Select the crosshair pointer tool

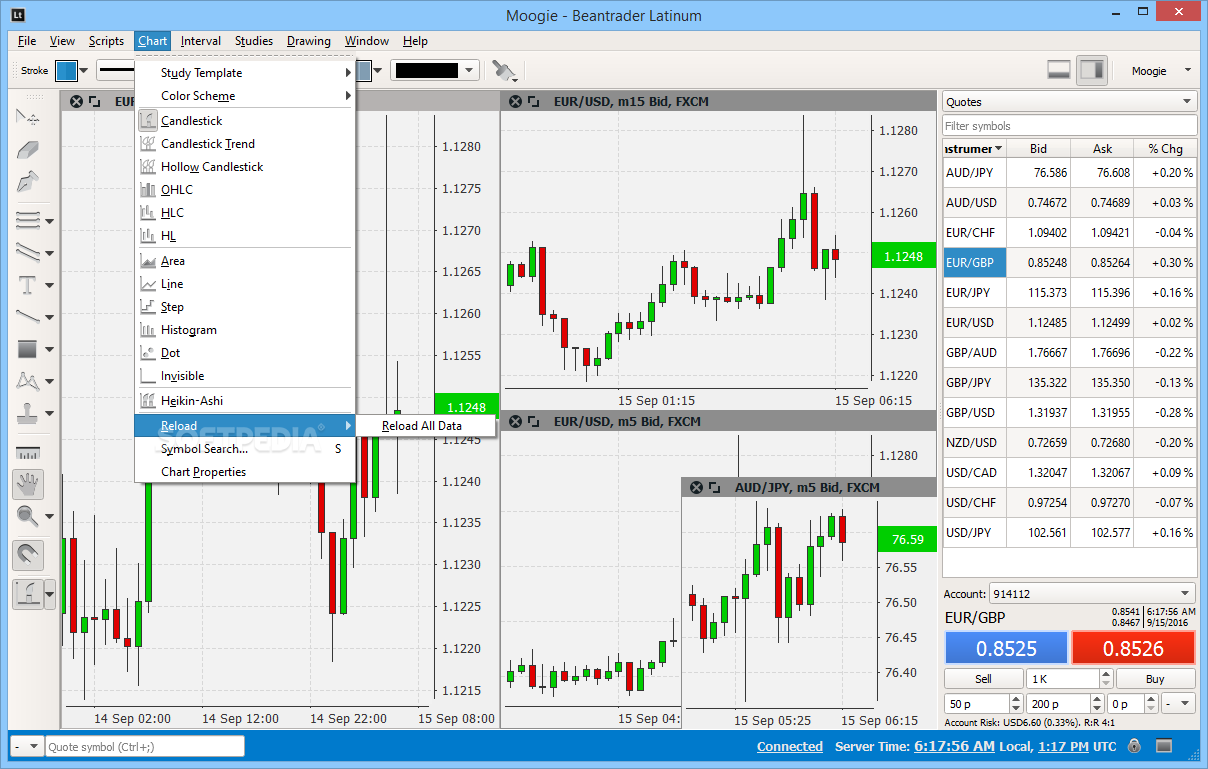click(27, 117)
